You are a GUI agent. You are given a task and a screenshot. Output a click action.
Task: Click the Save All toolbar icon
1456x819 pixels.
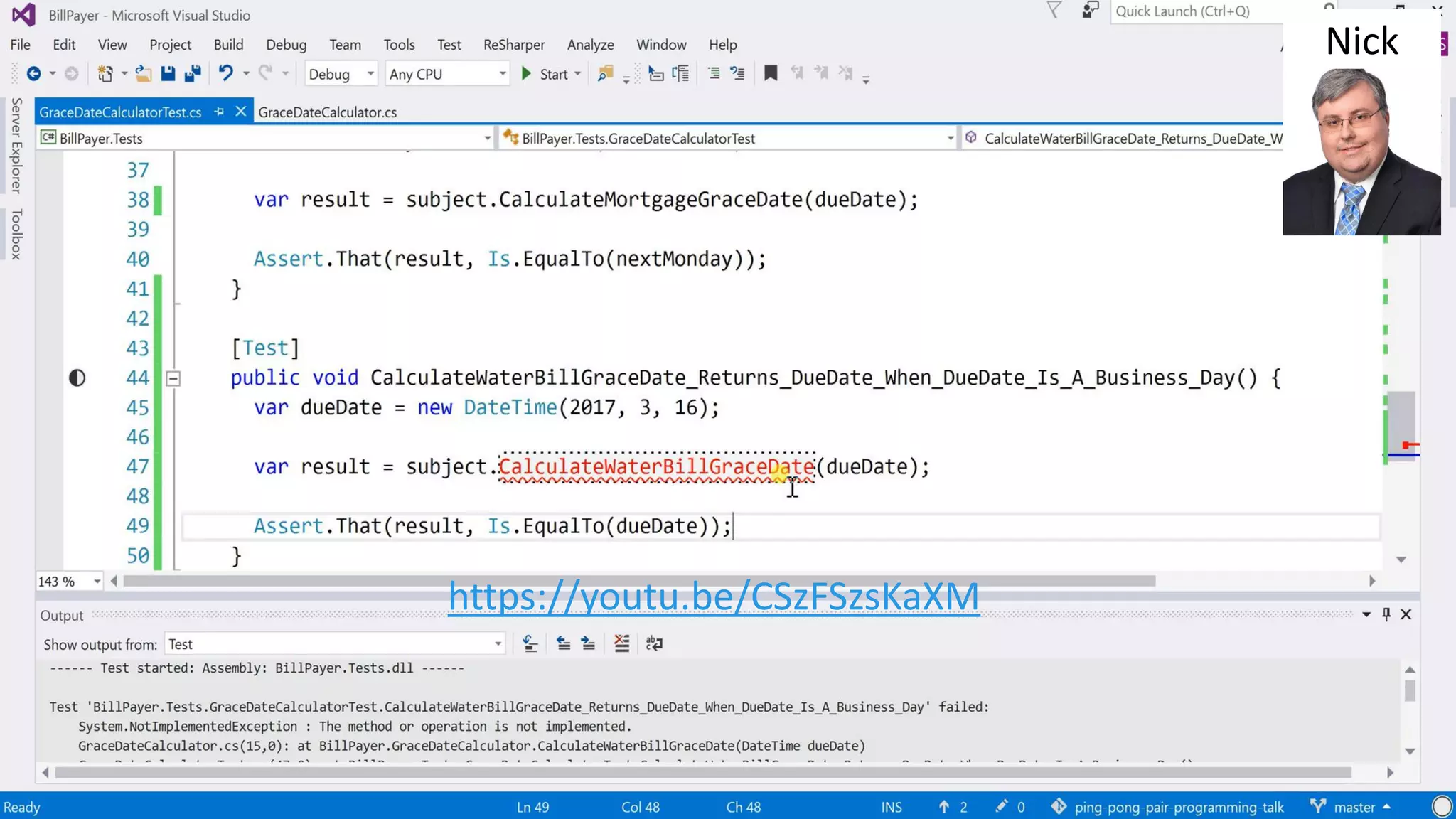click(193, 74)
